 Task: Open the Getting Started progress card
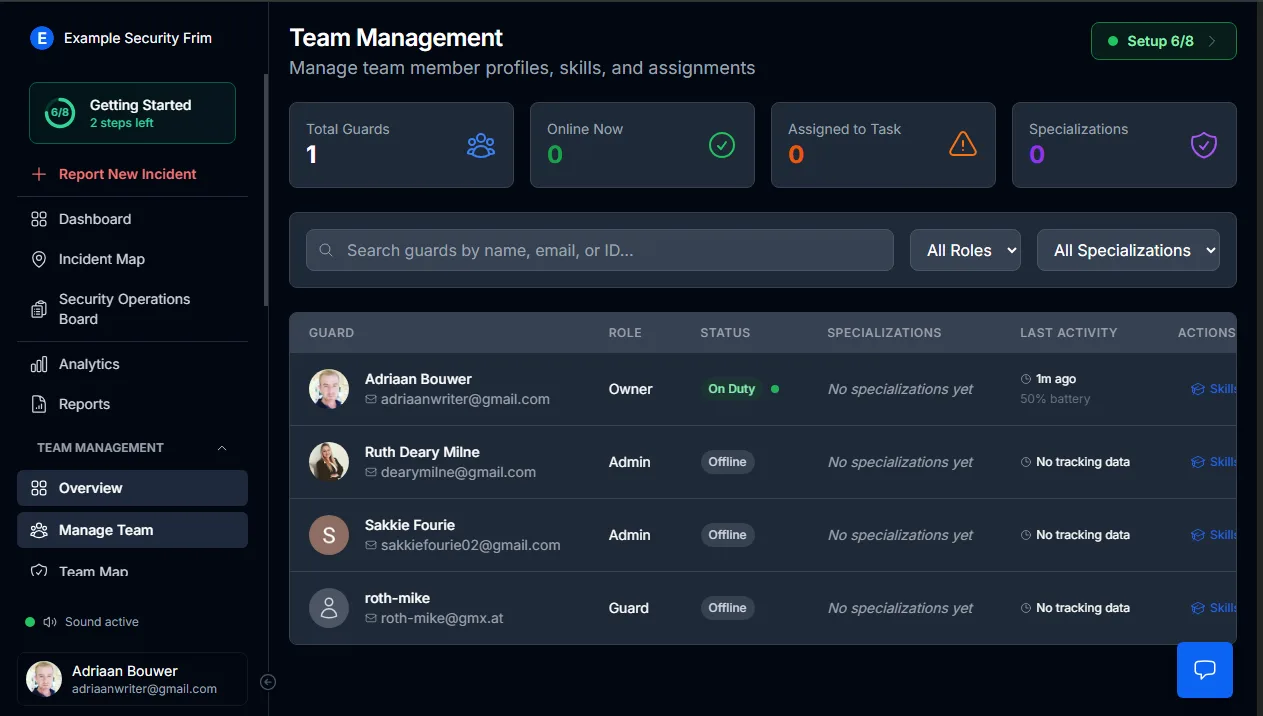pos(132,113)
